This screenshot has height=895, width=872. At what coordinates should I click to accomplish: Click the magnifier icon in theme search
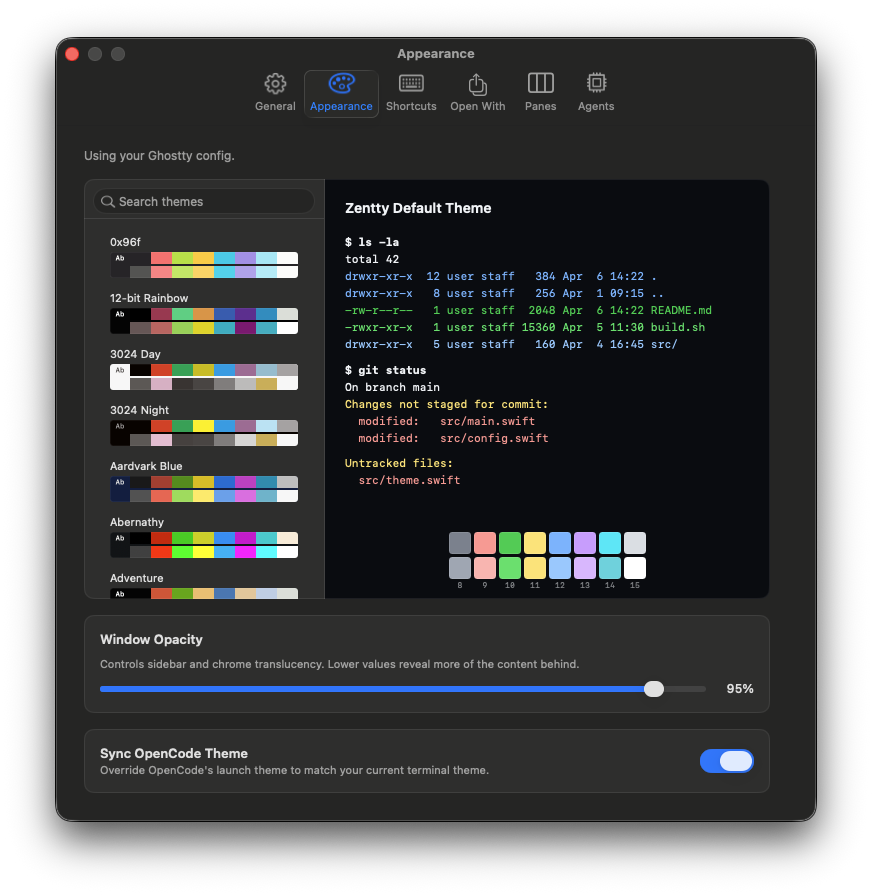(107, 201)
